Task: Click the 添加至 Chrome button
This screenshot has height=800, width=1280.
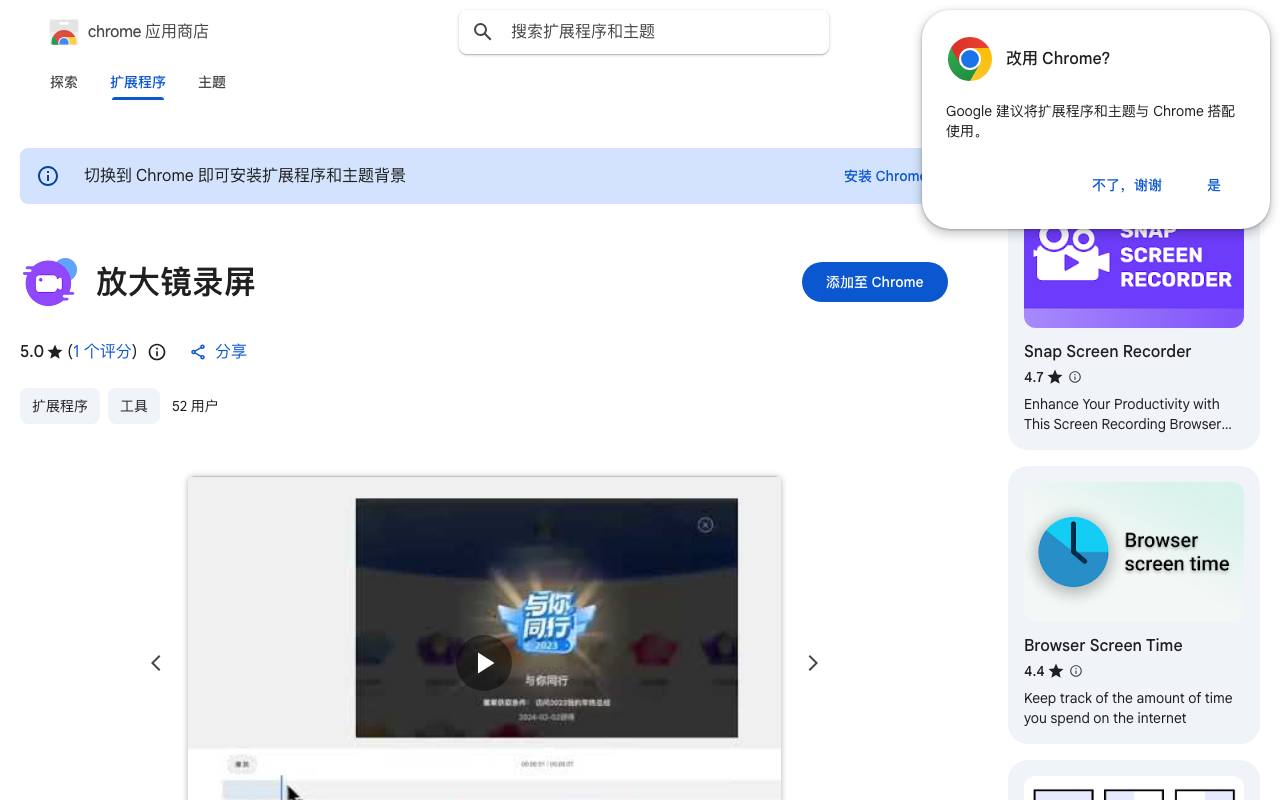Action: pyautogui.click(x=875, y=282)
